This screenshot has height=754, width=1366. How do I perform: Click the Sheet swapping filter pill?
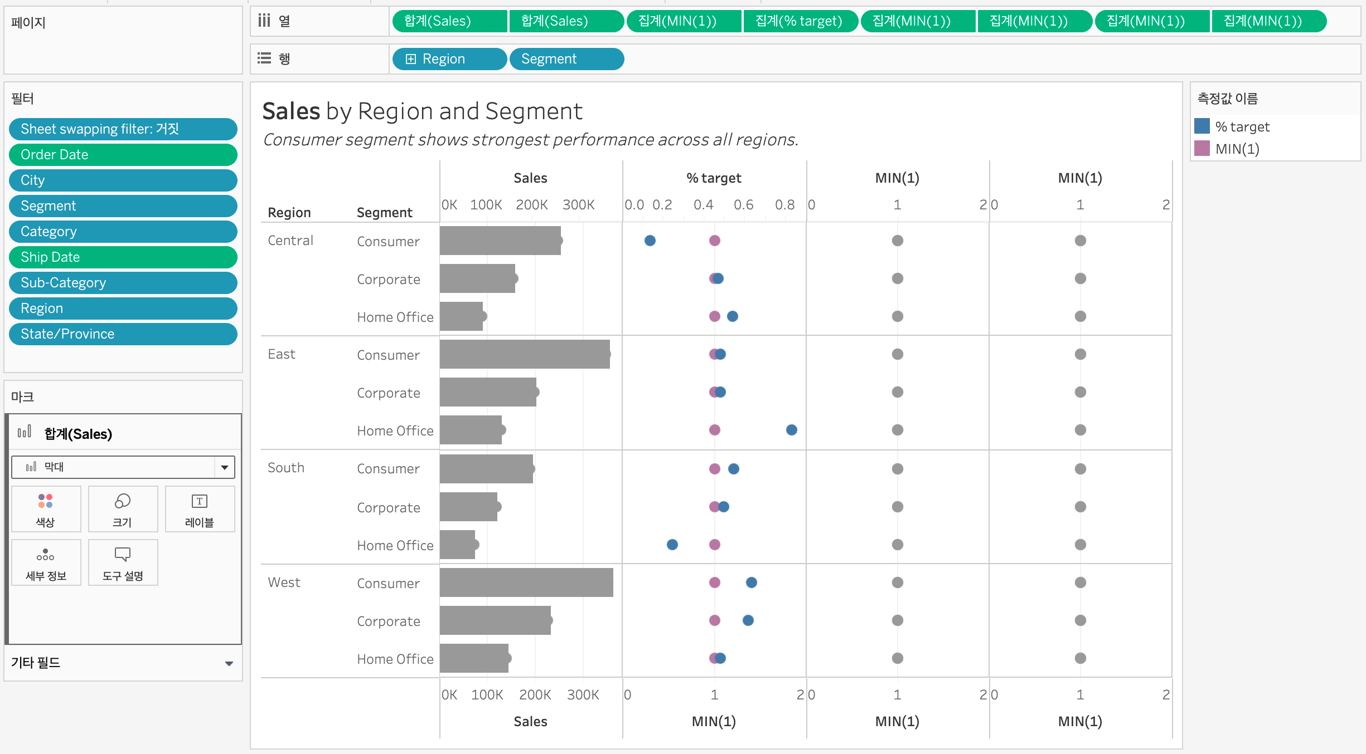pyautogui.click(x=123, y=129)
